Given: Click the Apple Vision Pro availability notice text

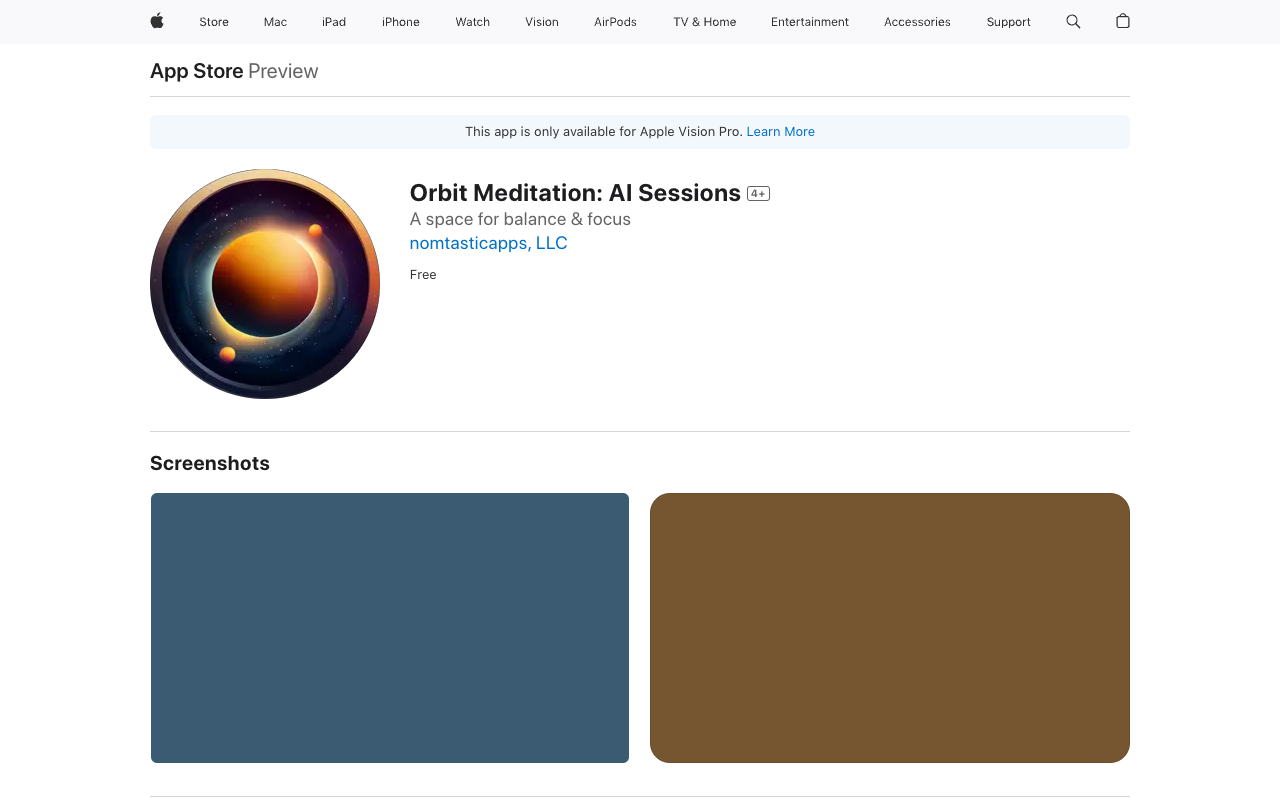Looking at the screenshot, I should [x=604, y=132].
